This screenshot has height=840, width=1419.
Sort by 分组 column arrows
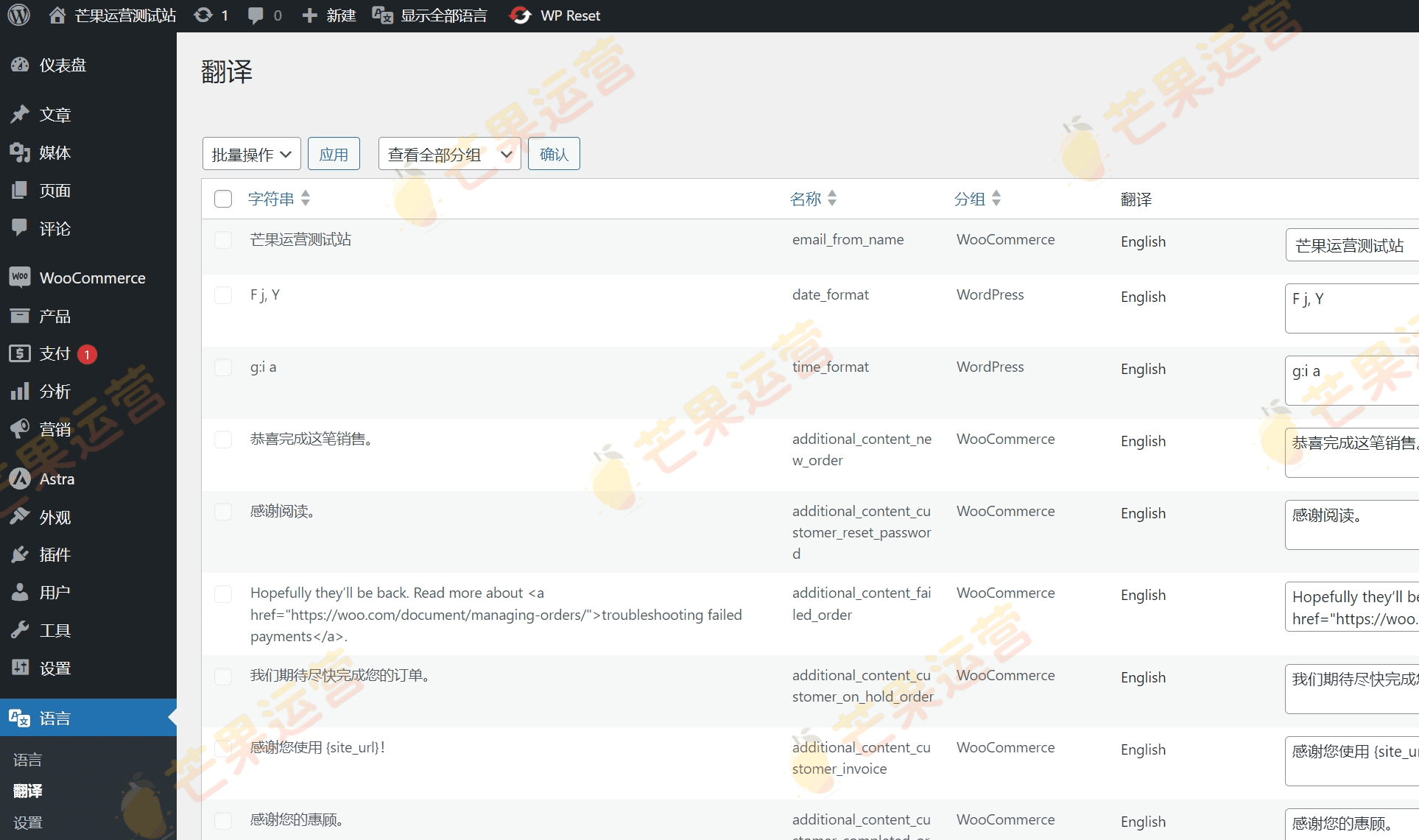(x=996, y=198)
